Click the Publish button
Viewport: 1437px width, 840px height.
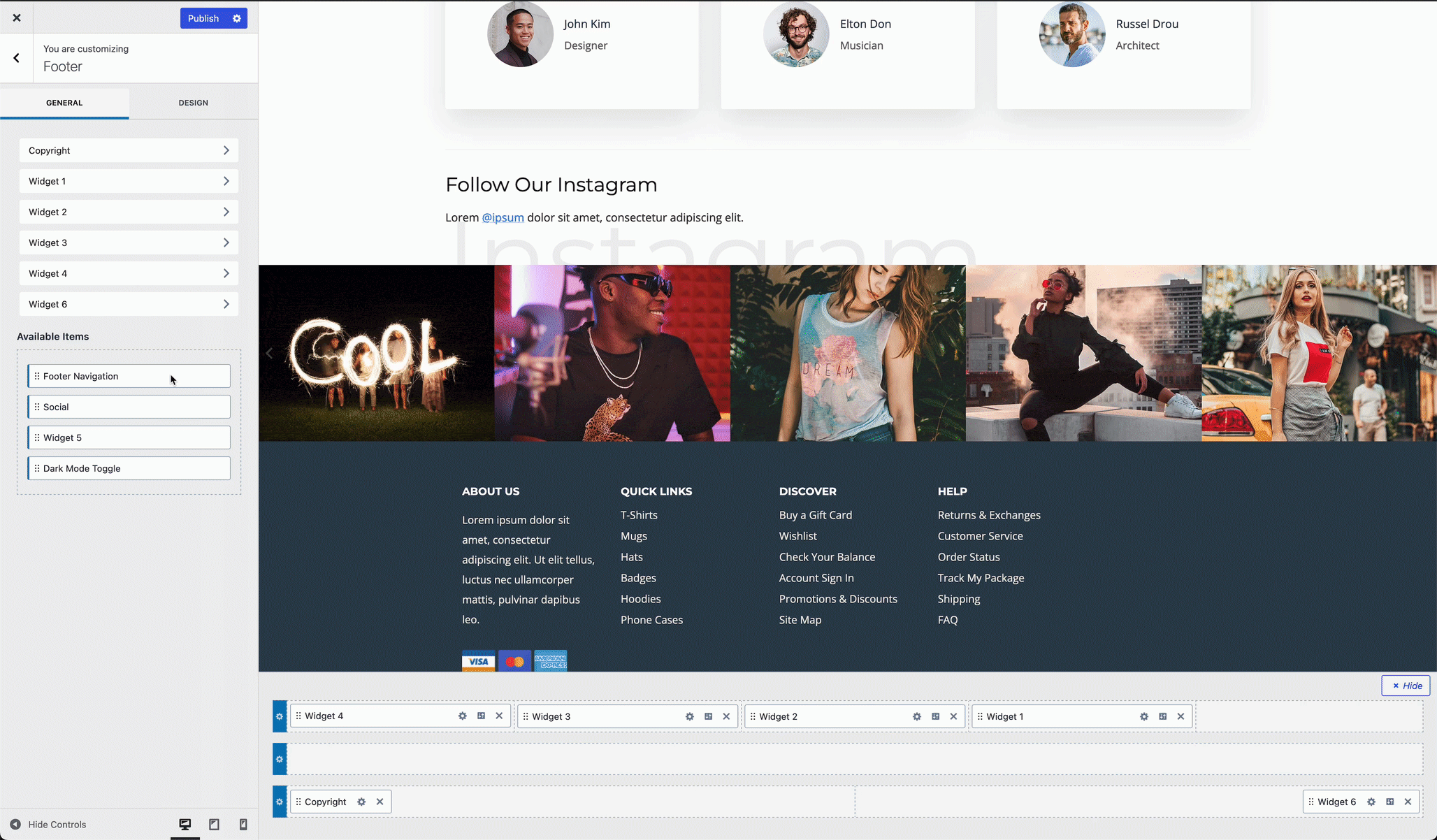click(x=203, y=18)
